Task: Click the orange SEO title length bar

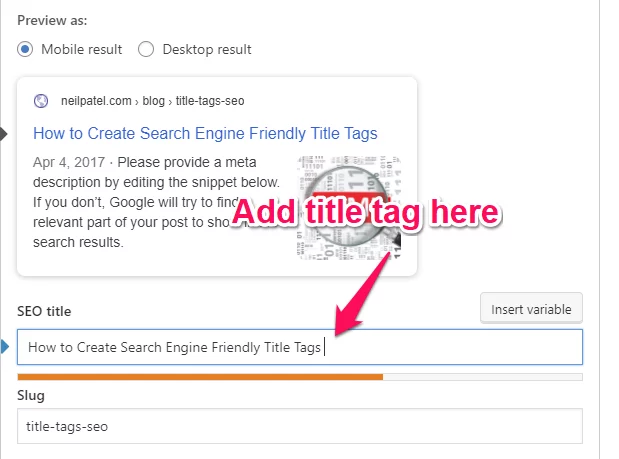Action: coord(200,377)
